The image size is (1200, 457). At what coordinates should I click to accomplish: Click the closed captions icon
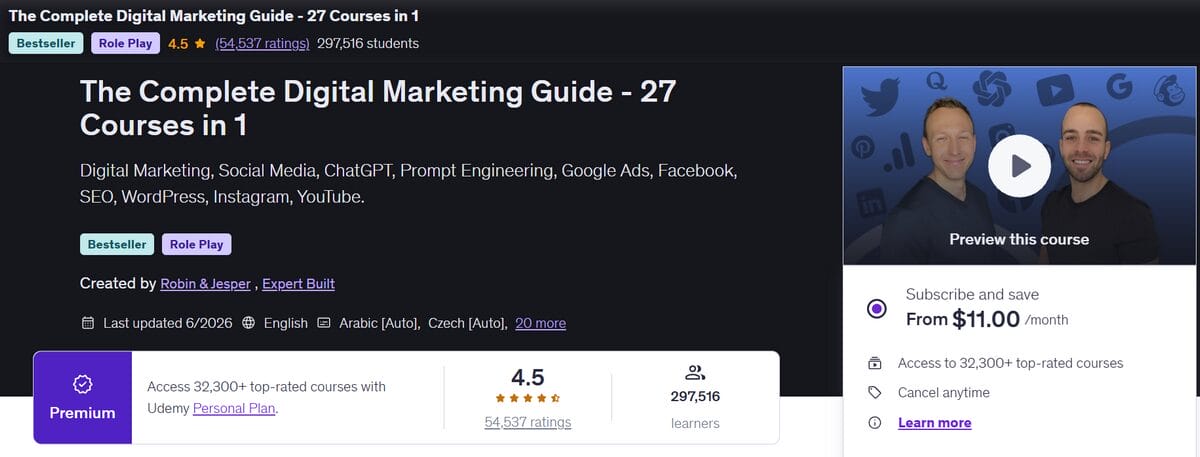[x=324, y=323]
